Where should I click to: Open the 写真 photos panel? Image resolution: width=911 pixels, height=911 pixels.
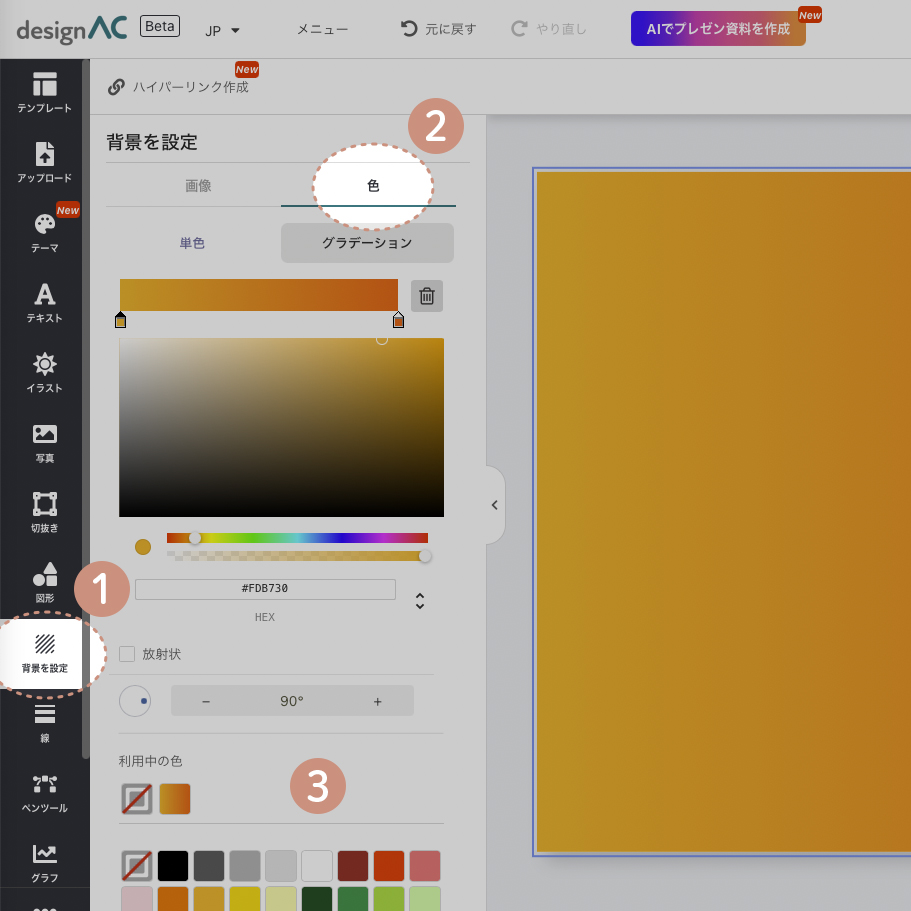pos(44,442)
